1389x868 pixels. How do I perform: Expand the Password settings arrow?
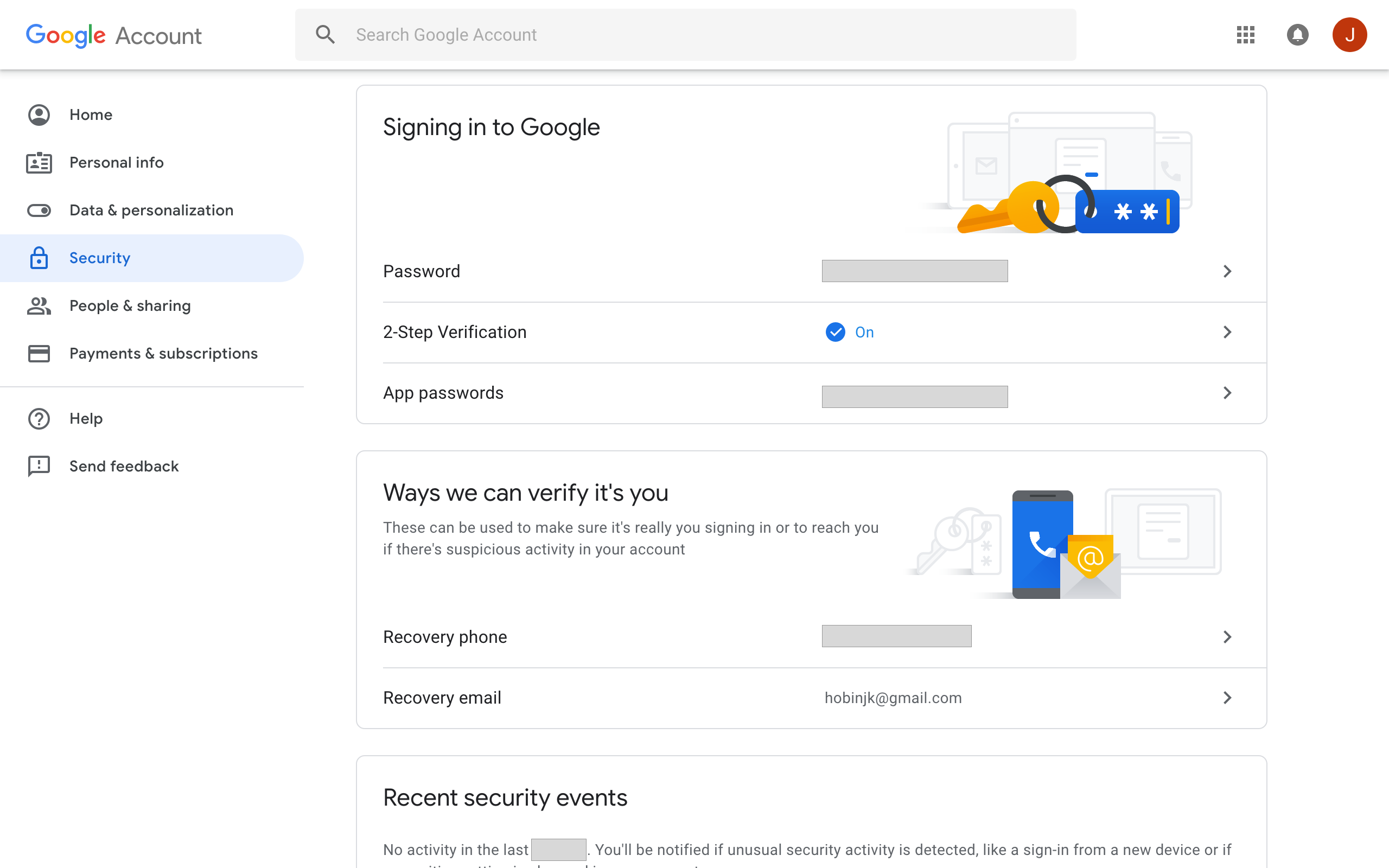pyautogui.click(x=1228, y=270)
